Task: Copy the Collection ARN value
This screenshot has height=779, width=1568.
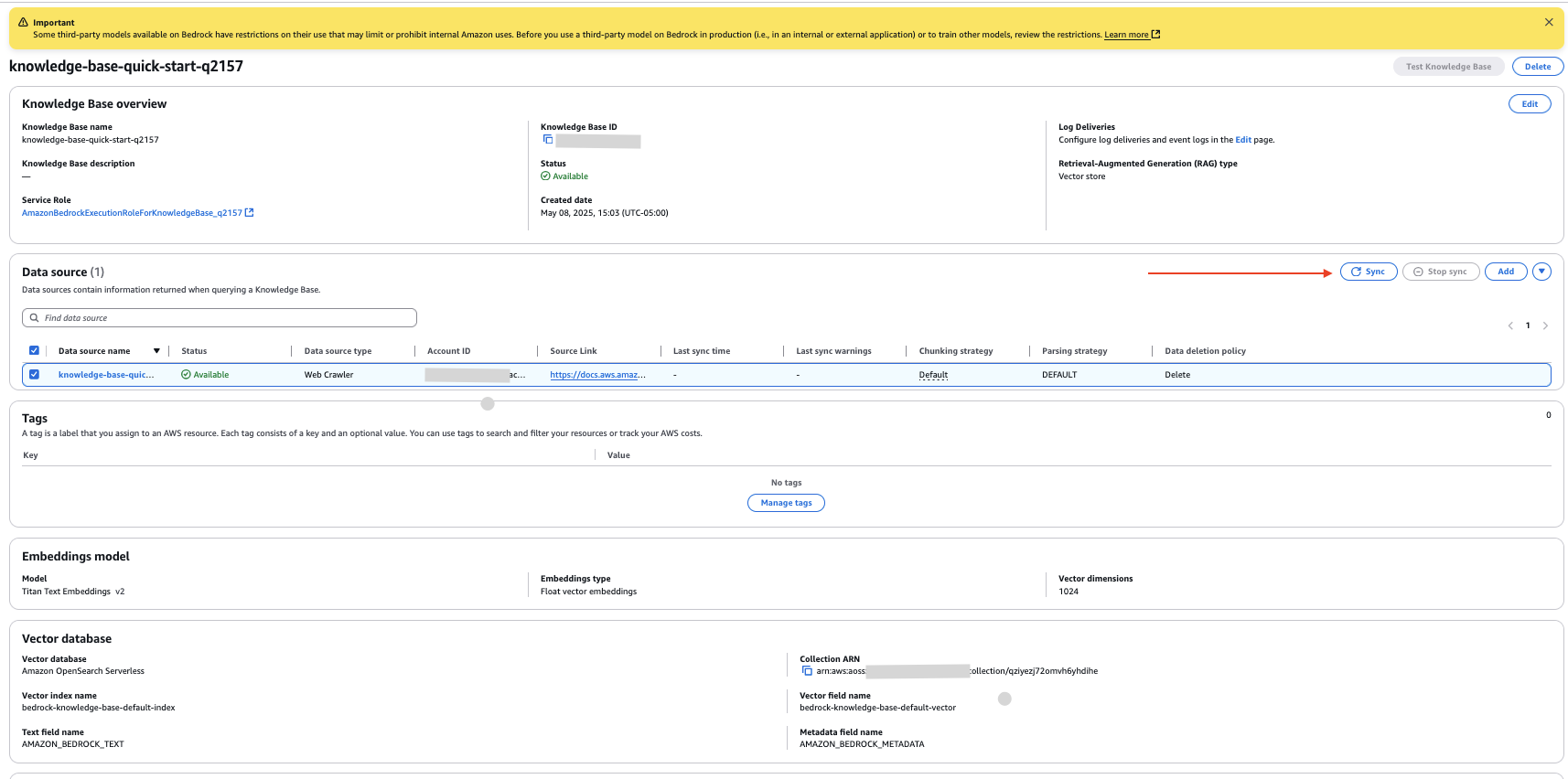Action: pos(807,671)
